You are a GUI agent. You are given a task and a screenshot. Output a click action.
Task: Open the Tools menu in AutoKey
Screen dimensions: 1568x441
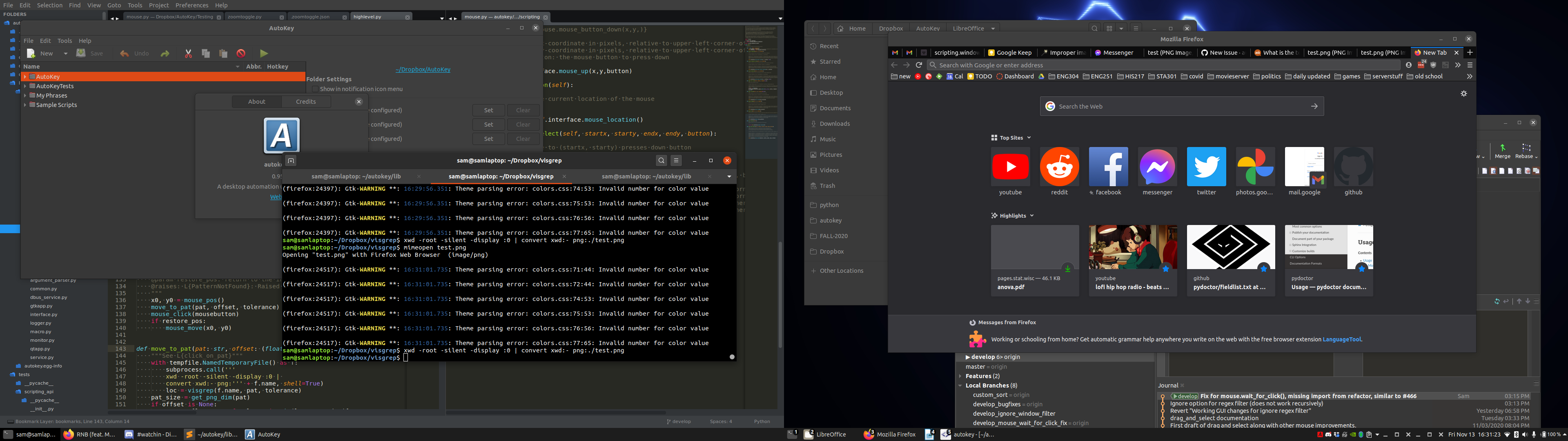click(x=65, y=41)
